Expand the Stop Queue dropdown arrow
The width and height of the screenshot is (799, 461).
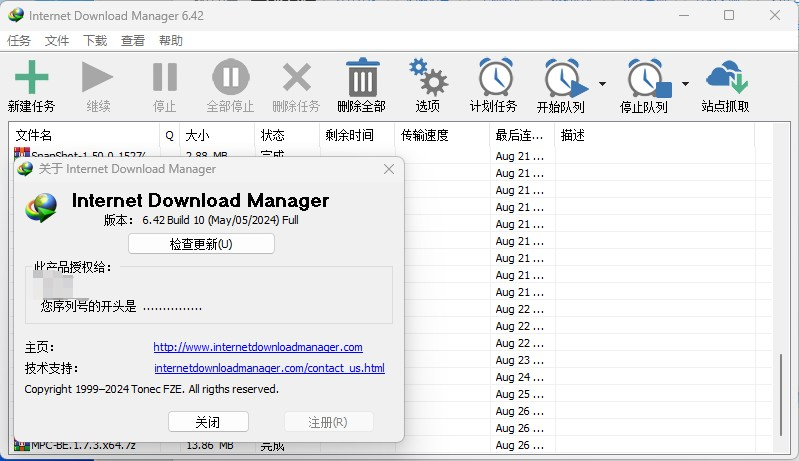[x=686, y=84]
